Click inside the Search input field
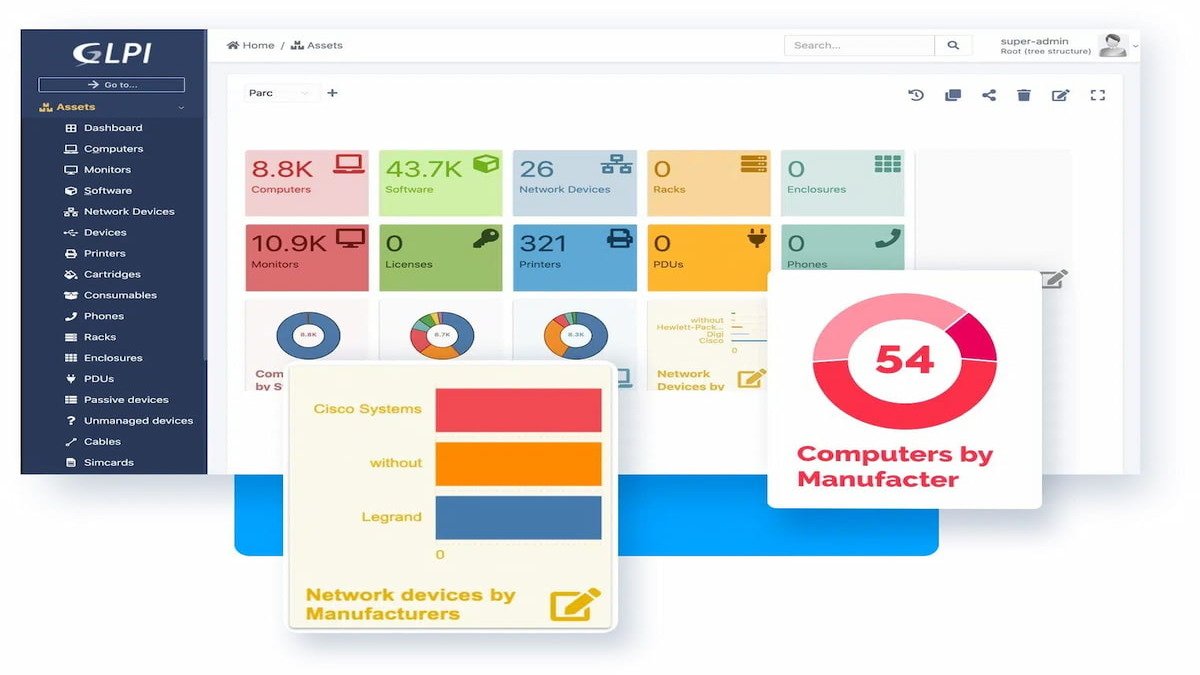Screen dimensions: 1200x675 859,45
